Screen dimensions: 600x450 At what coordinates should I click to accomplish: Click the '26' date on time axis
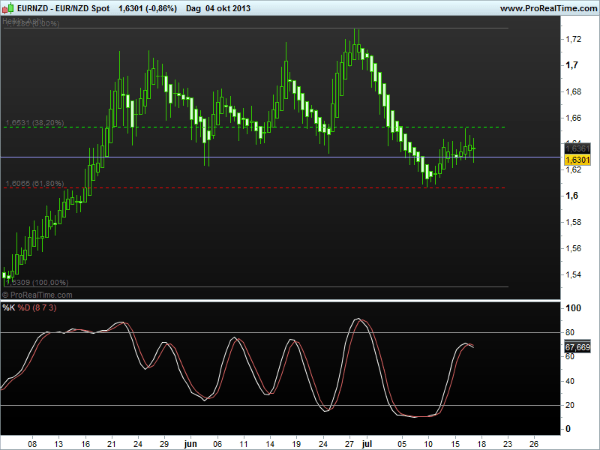tap(534, 444)
